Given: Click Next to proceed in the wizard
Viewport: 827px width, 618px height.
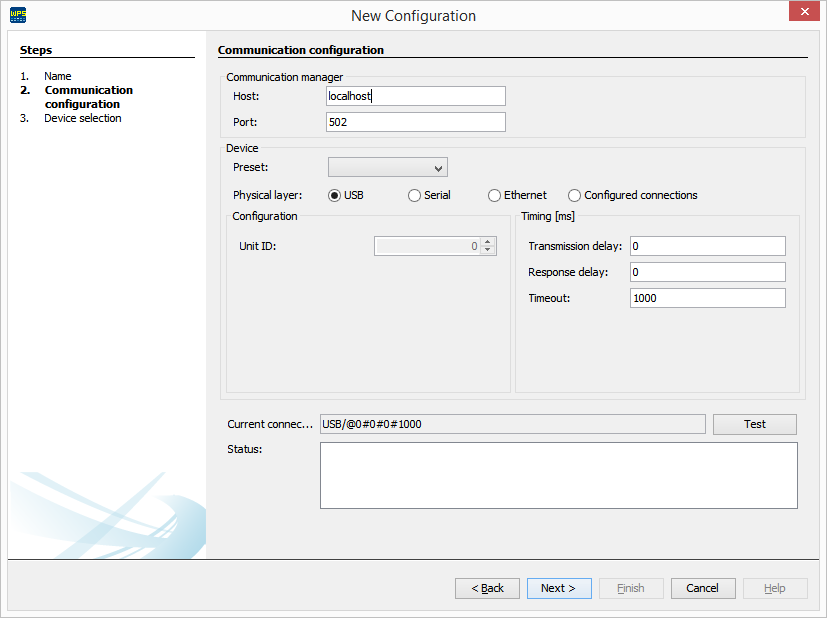Looking at the screenshot, I should (558, 588).
